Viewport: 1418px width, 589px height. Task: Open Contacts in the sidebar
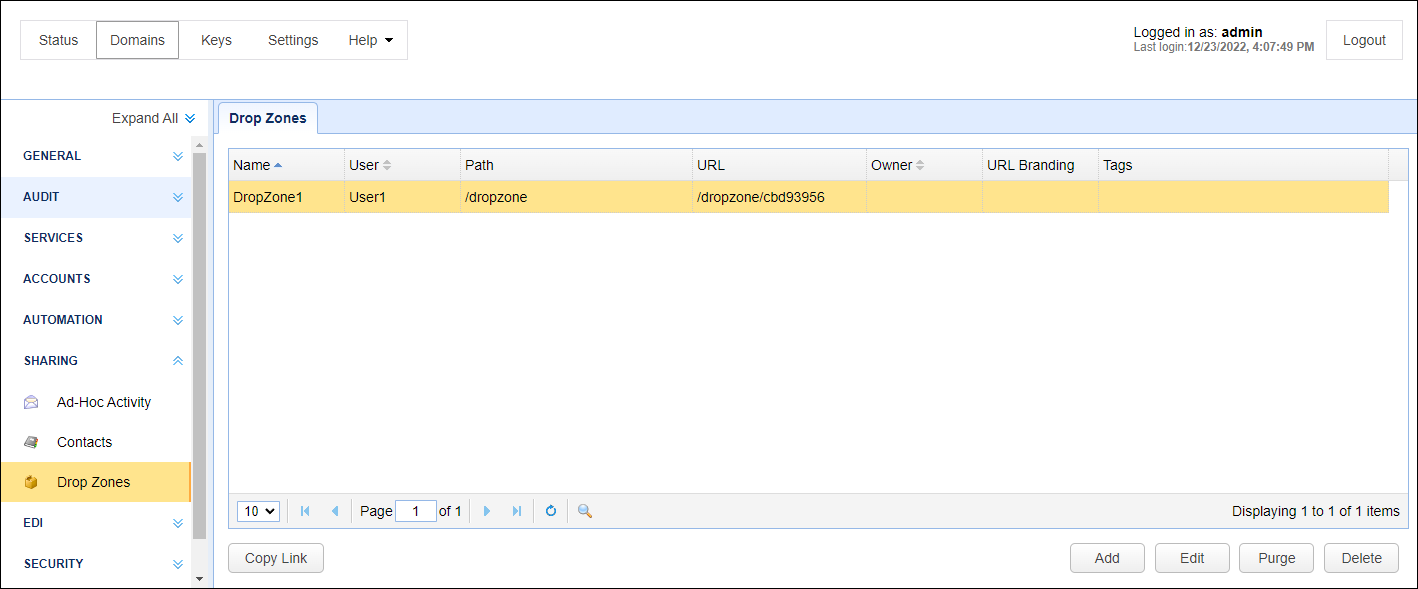(x=84, y=442)
